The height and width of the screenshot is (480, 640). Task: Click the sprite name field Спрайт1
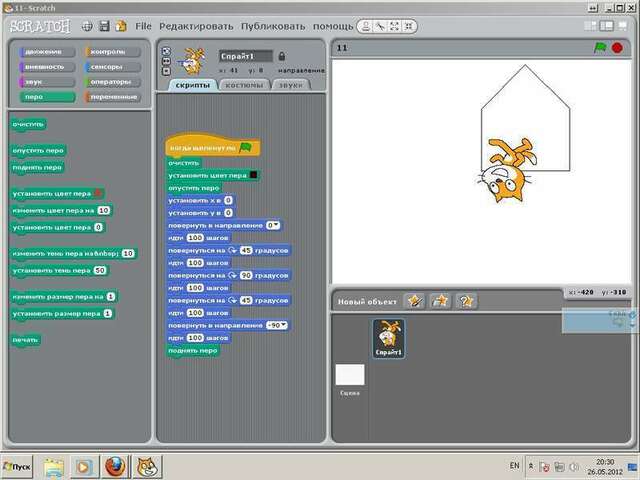(x=245, y=56)
